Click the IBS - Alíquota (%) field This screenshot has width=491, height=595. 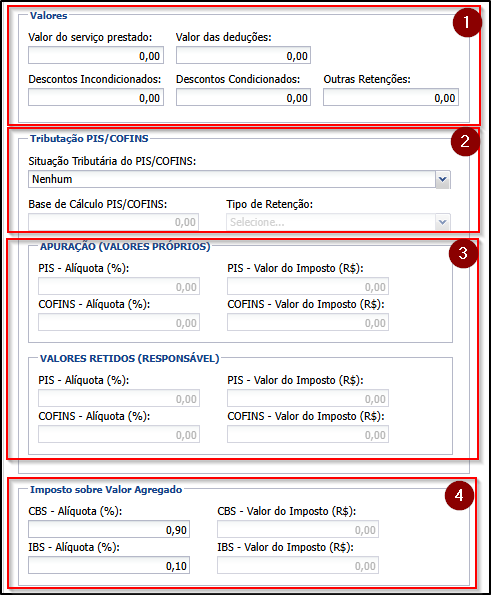click(x=109, y=565)
